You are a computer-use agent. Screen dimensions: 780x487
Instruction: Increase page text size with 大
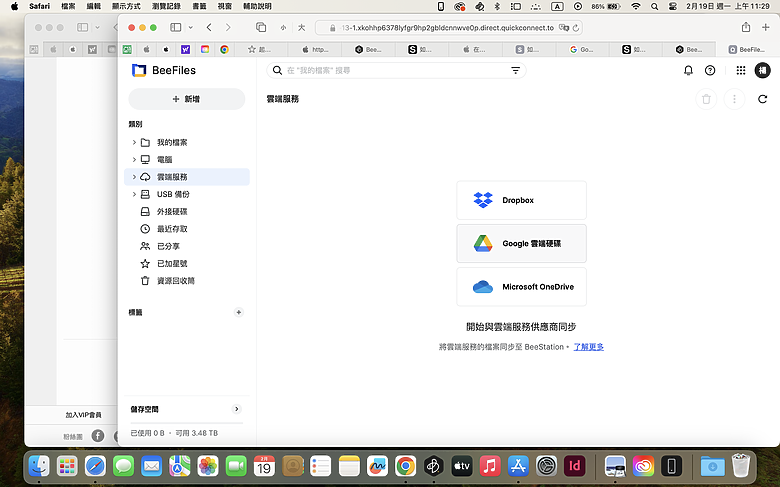(301, 28)
